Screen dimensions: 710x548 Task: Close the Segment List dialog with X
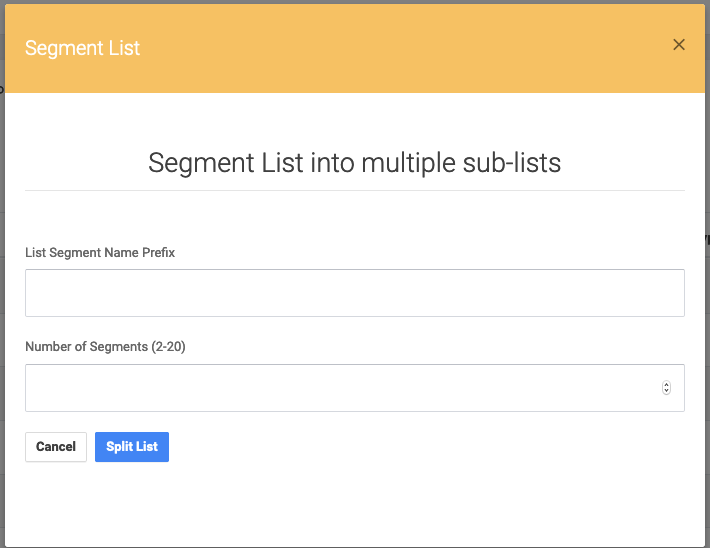[x=678, y=44]
